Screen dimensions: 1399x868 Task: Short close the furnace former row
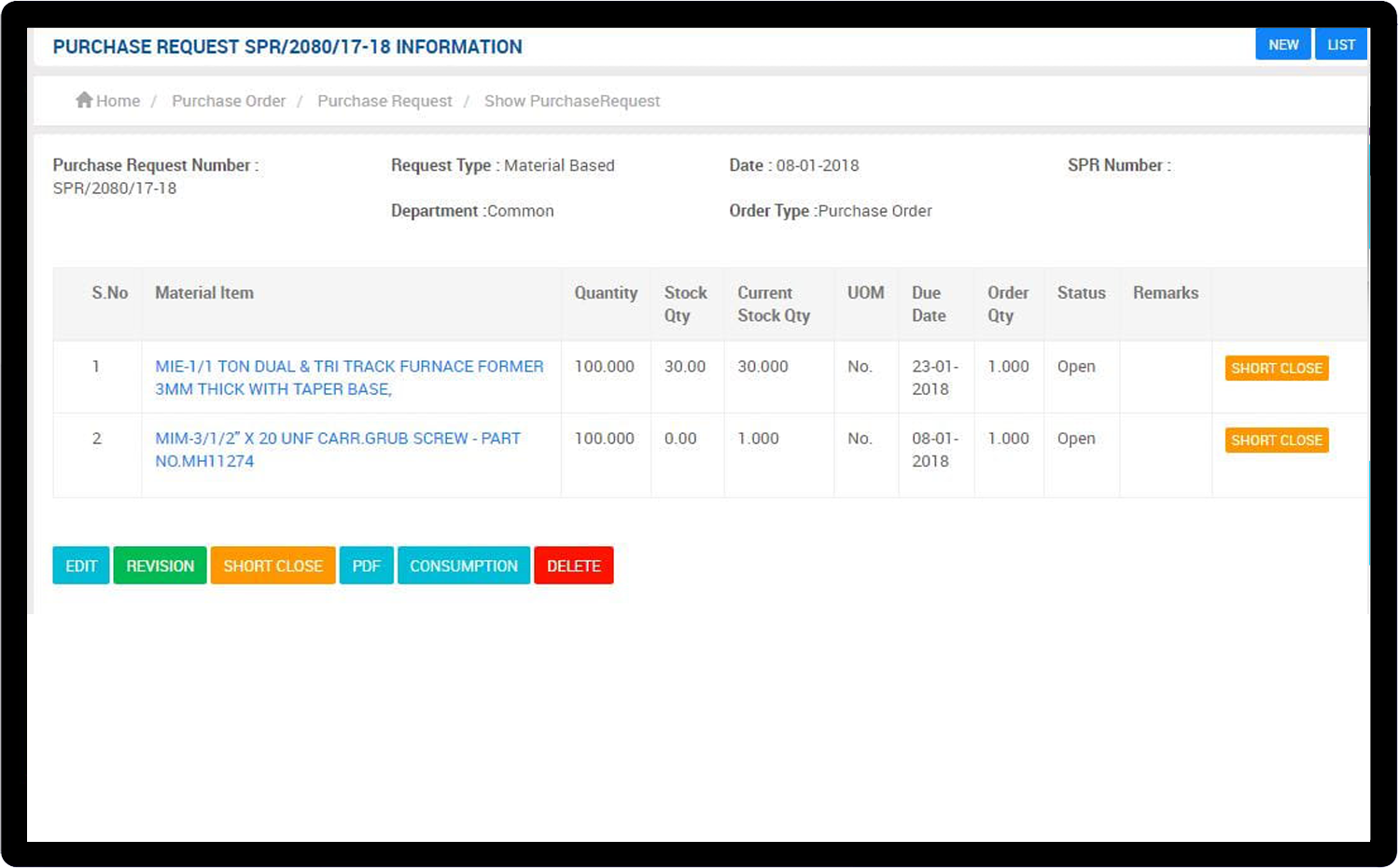[x=1277, y=369]
